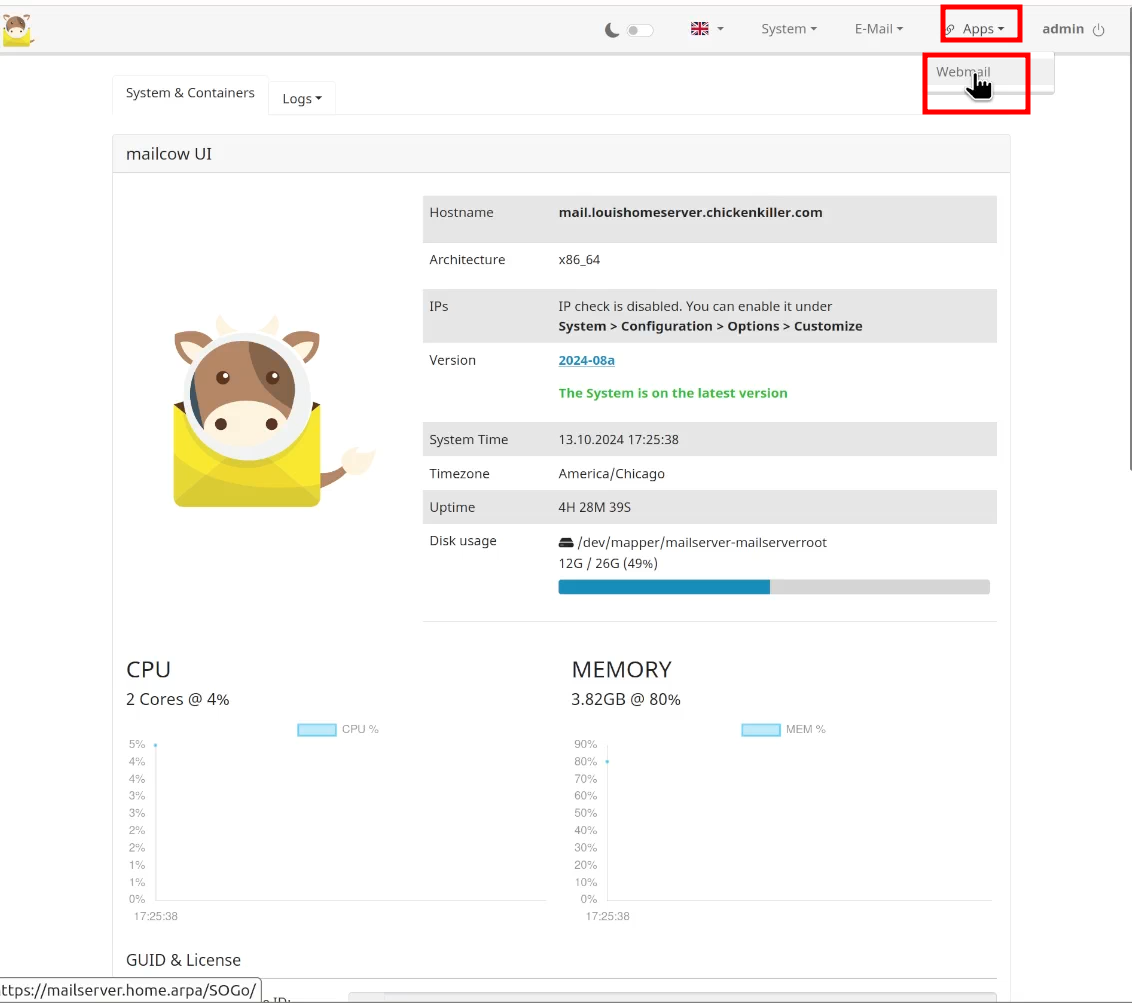Click the 'Disk usage' row label
This screenshot has width=1132, height=1003.
(x=463, y=541)
